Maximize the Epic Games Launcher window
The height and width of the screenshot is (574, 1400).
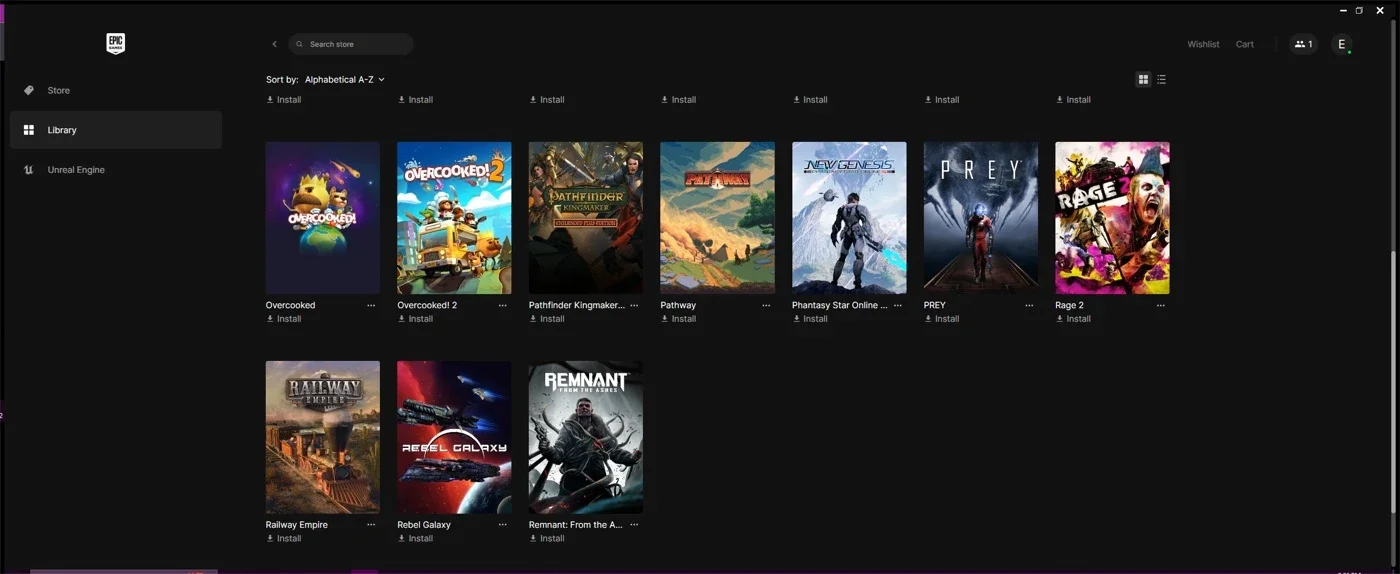click(1359, 10)
